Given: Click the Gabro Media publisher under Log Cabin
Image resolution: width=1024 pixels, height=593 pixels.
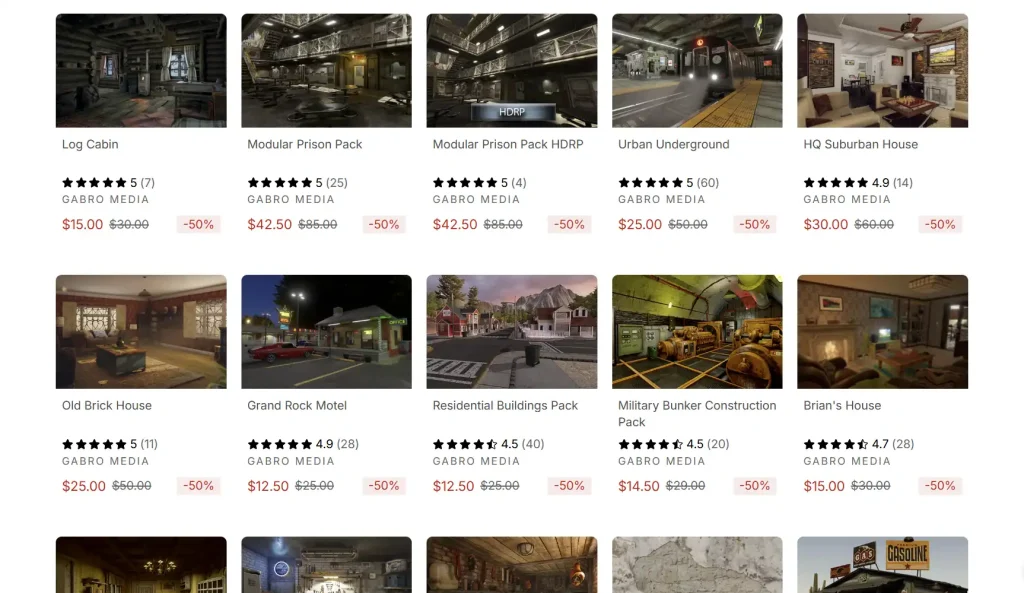Looking at the screenshot, I should click(x=105, y=199).
